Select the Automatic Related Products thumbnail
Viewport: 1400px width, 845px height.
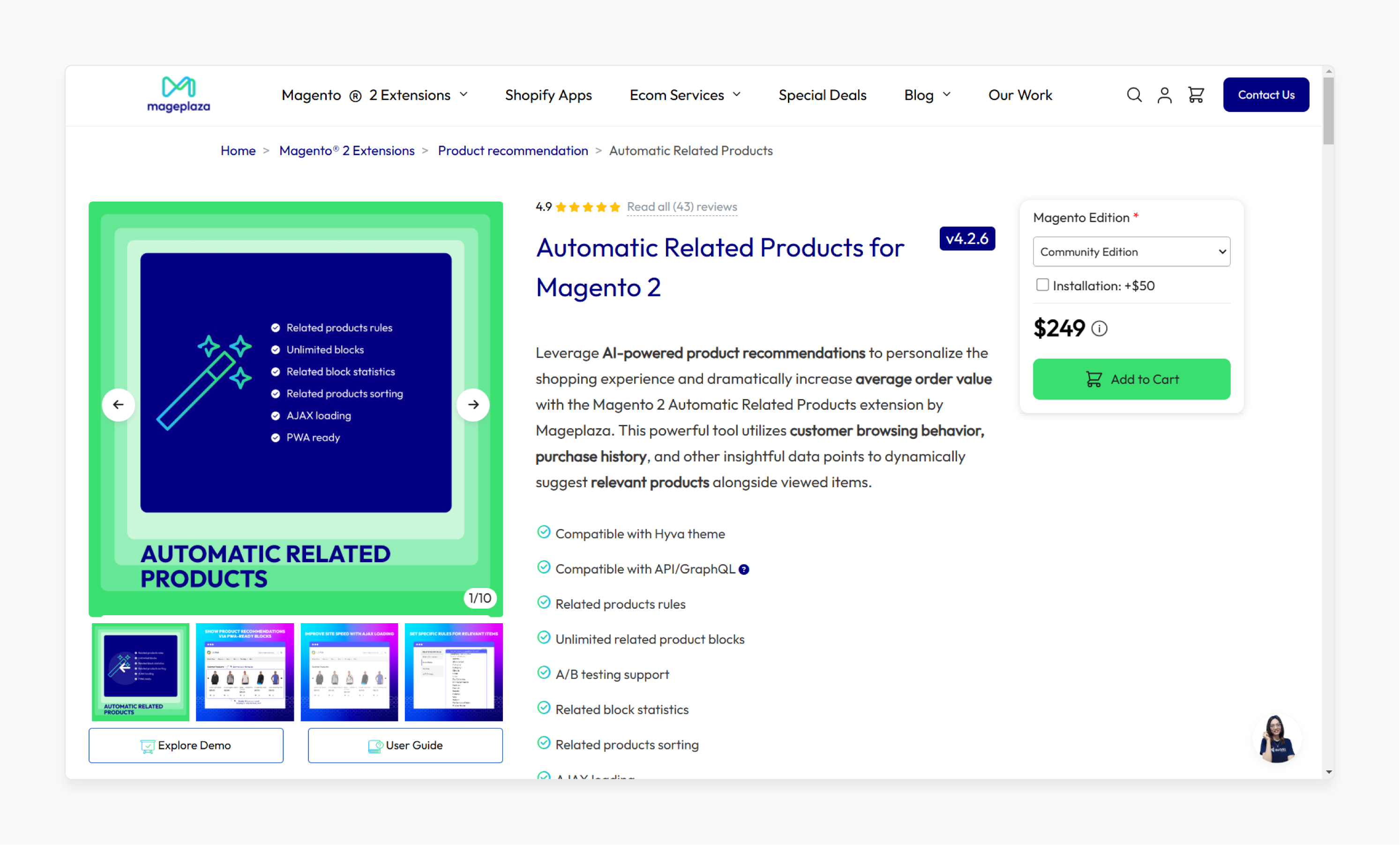tap(140, 672)
